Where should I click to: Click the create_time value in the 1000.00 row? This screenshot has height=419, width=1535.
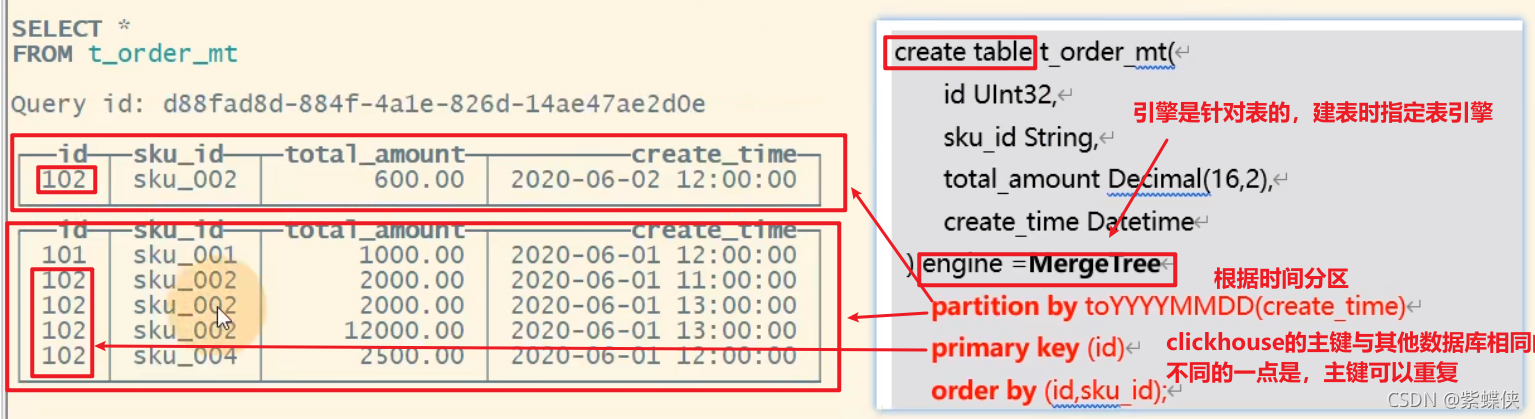point(654,256)
